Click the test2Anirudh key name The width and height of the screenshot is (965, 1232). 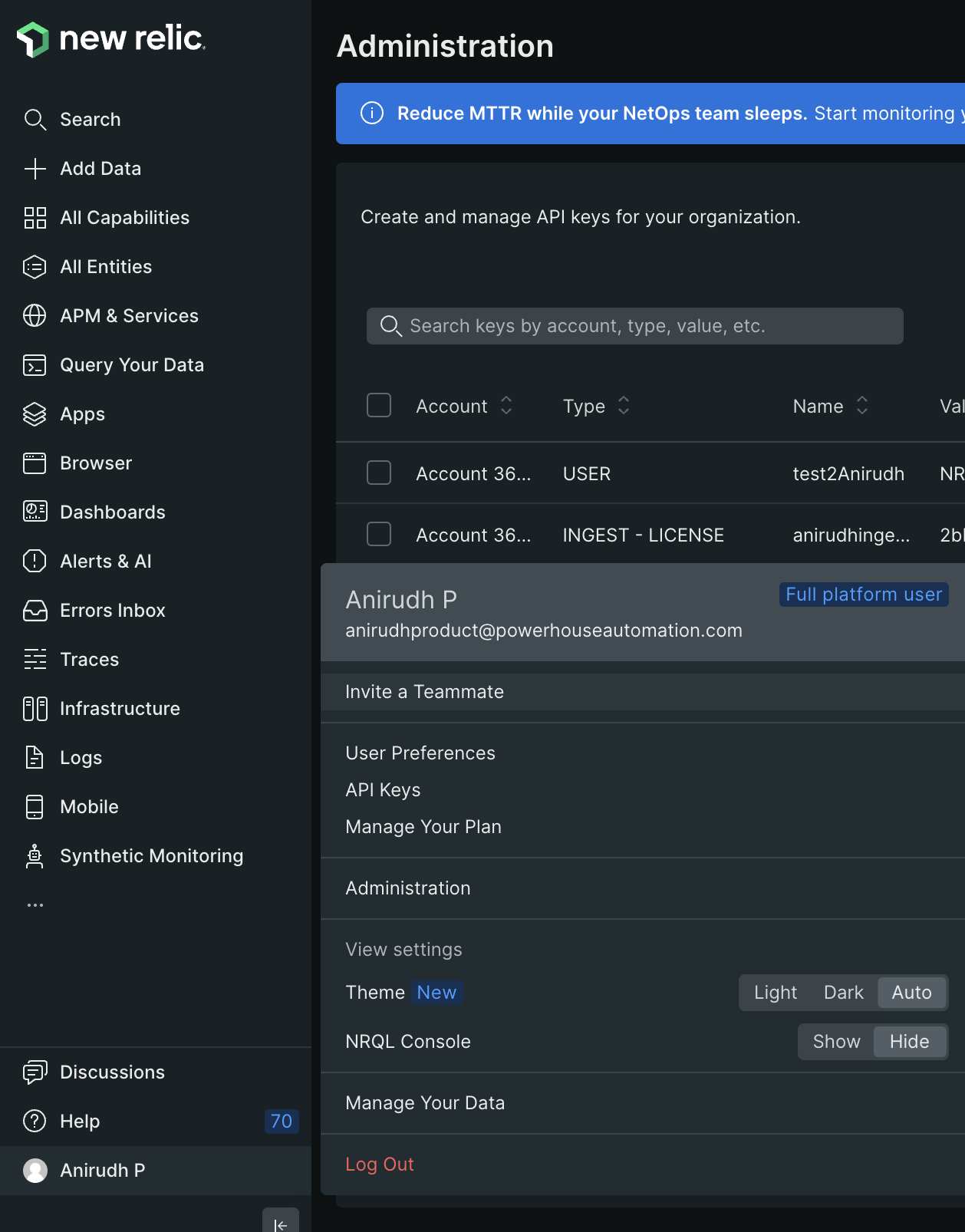pos(848,474)
